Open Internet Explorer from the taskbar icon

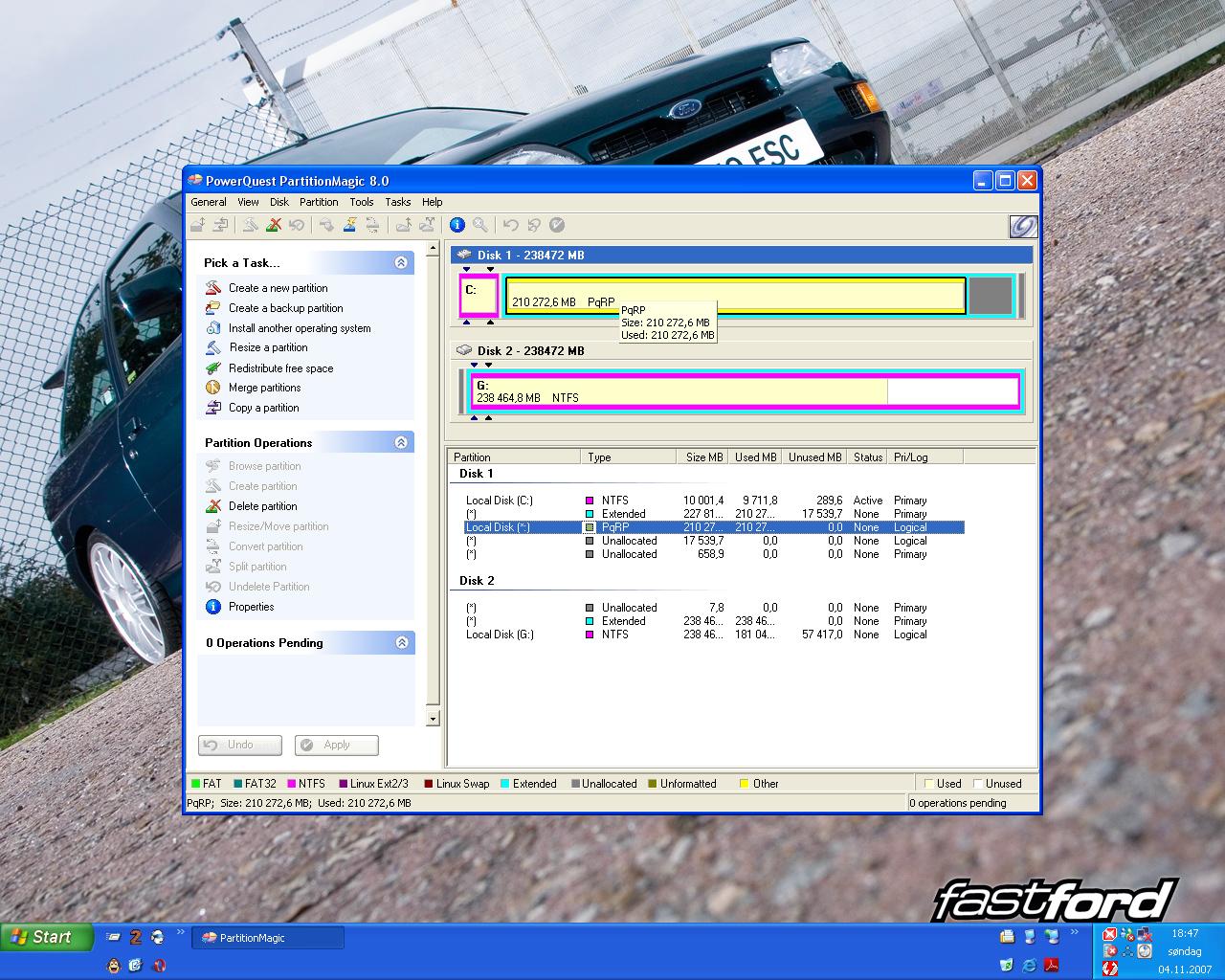(1030, 965)
